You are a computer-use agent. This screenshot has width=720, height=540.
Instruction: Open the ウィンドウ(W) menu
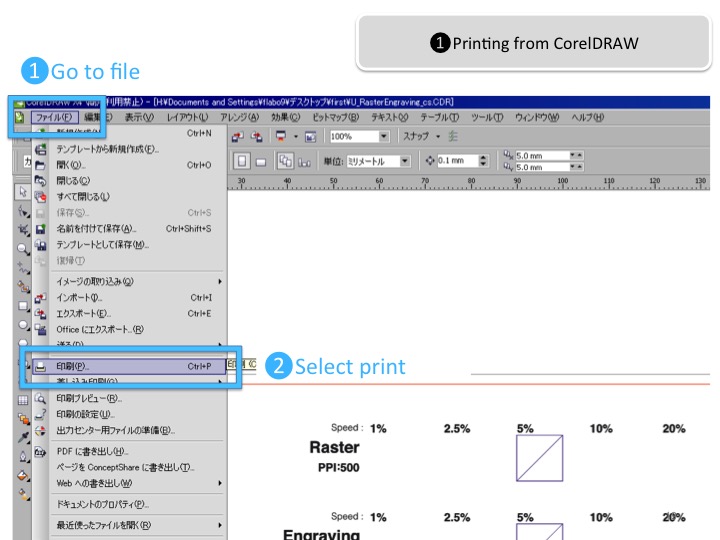pyautogui.click(x=537, y=117)
